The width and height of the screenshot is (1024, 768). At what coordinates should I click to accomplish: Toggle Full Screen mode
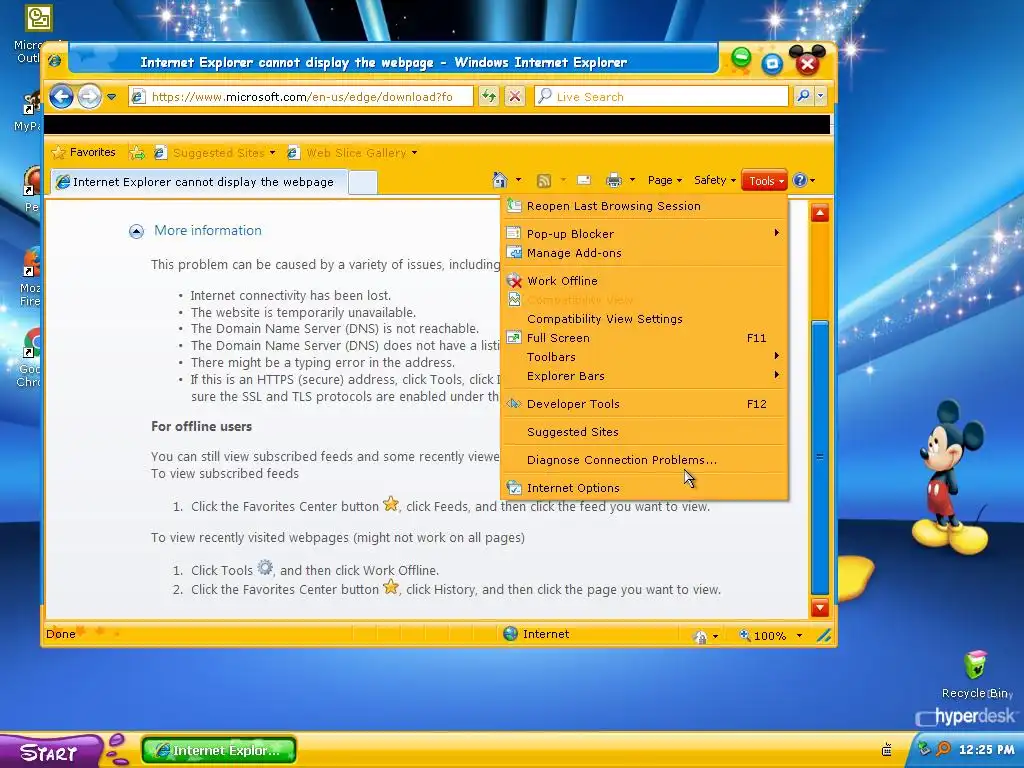[645, 338]
